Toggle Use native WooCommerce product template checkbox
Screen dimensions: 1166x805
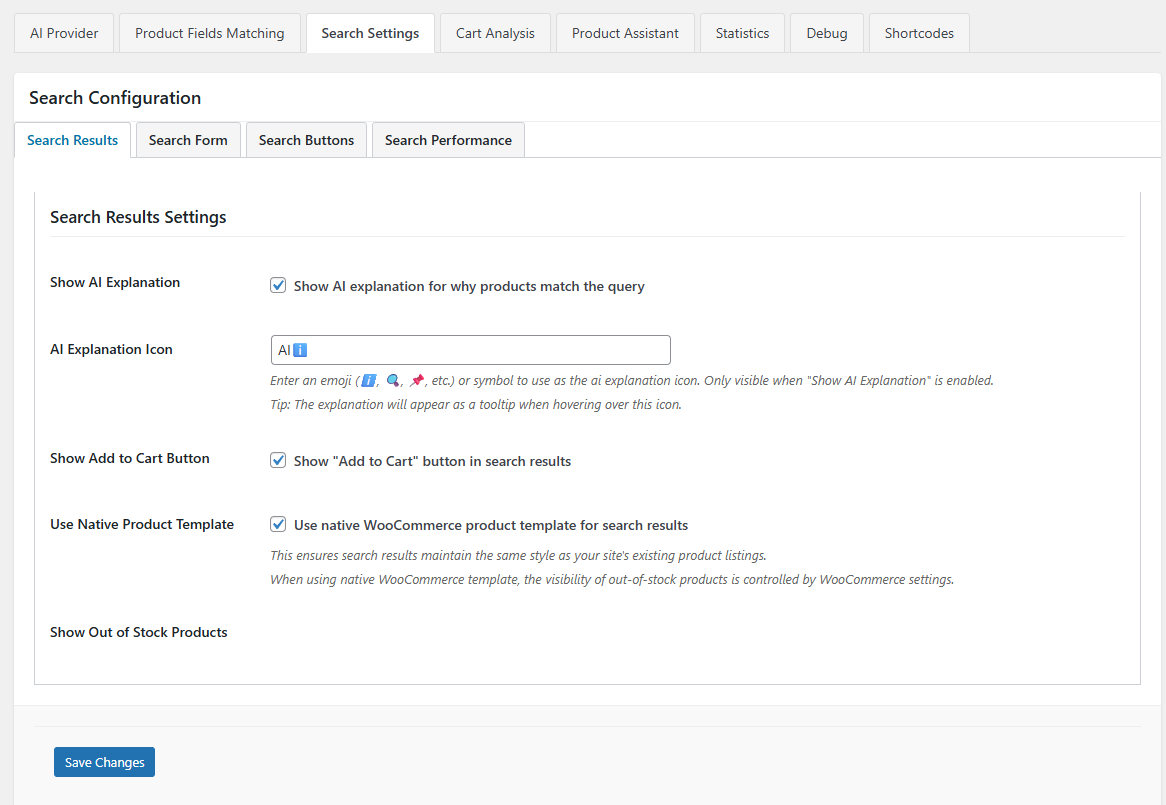[x=278, y=524]
